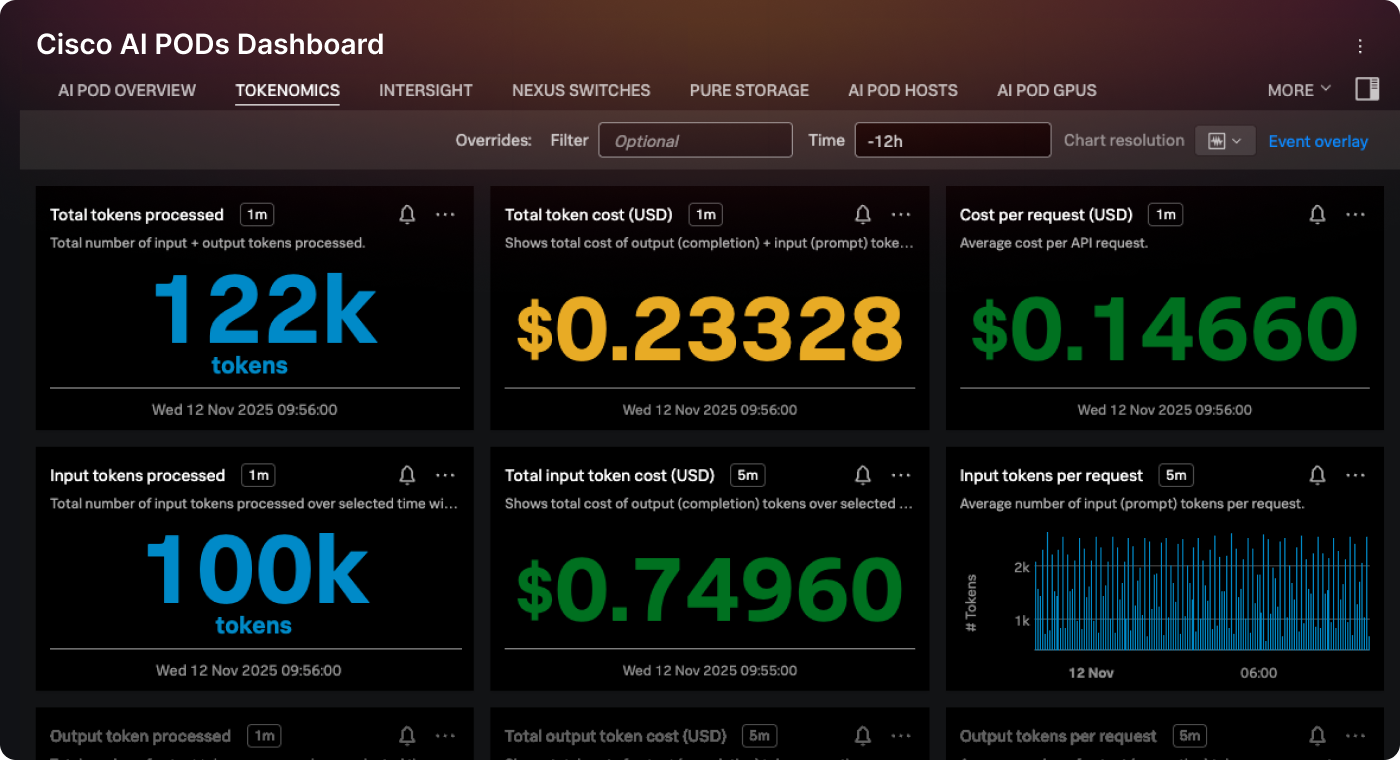Click 1m badge on Total token cost (USD) card
This screenshot has height=760, width=1400.
pyautogui.click(x=705, y=214)
